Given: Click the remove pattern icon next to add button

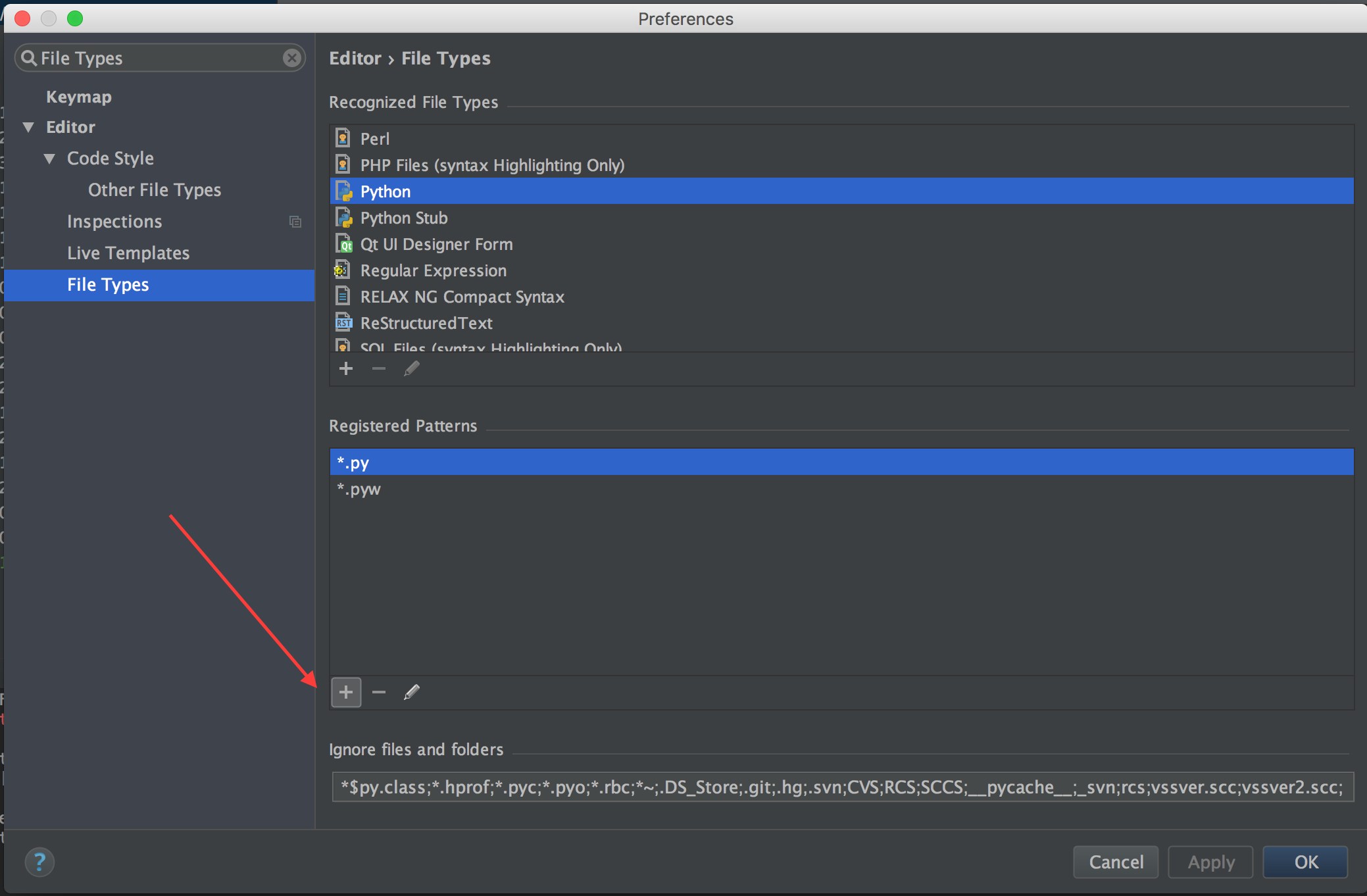Looking at the screenshot, I should click(379, 692).
